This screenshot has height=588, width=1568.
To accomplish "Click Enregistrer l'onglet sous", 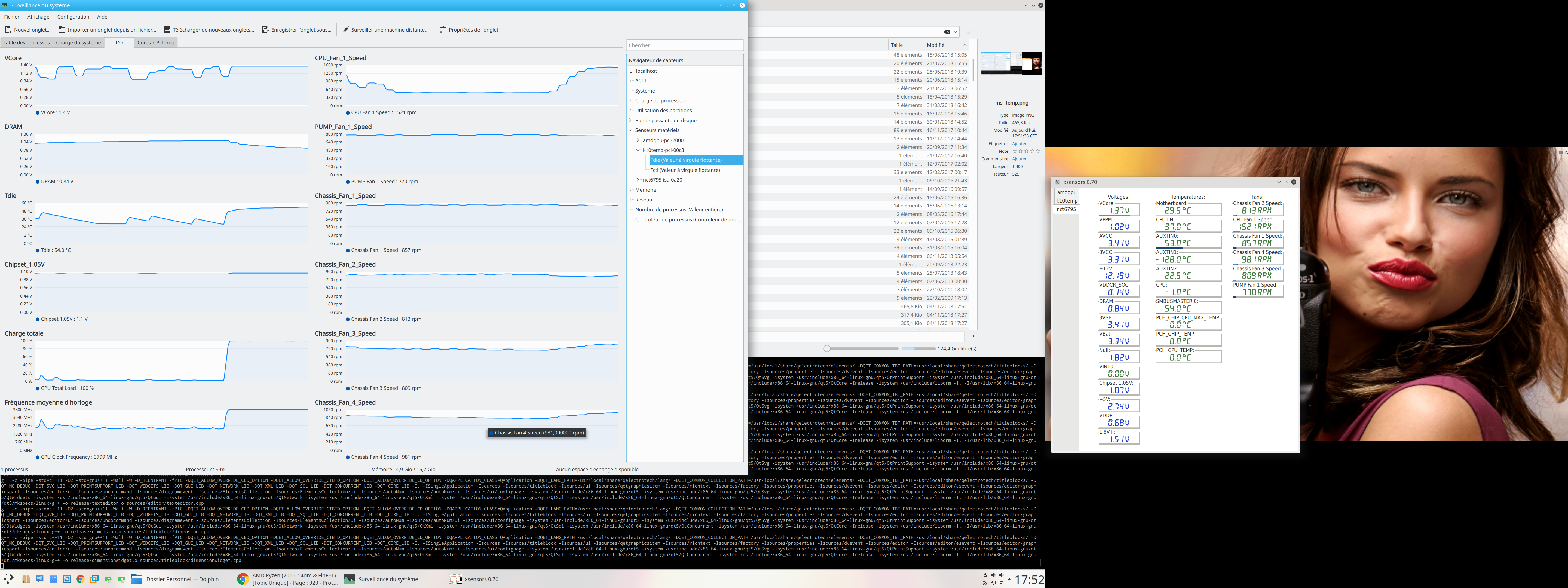I will coord(296,30).
